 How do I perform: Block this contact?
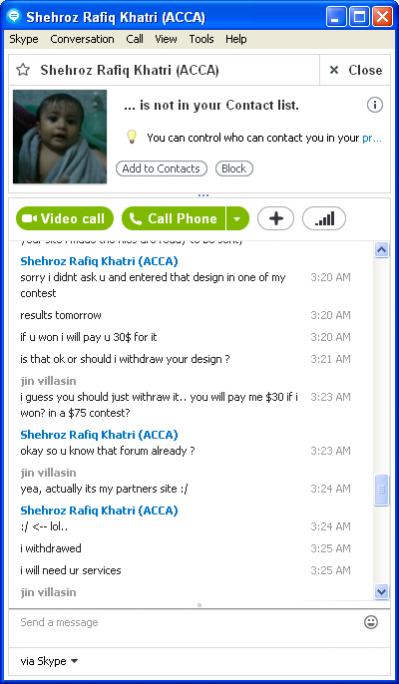234,169
